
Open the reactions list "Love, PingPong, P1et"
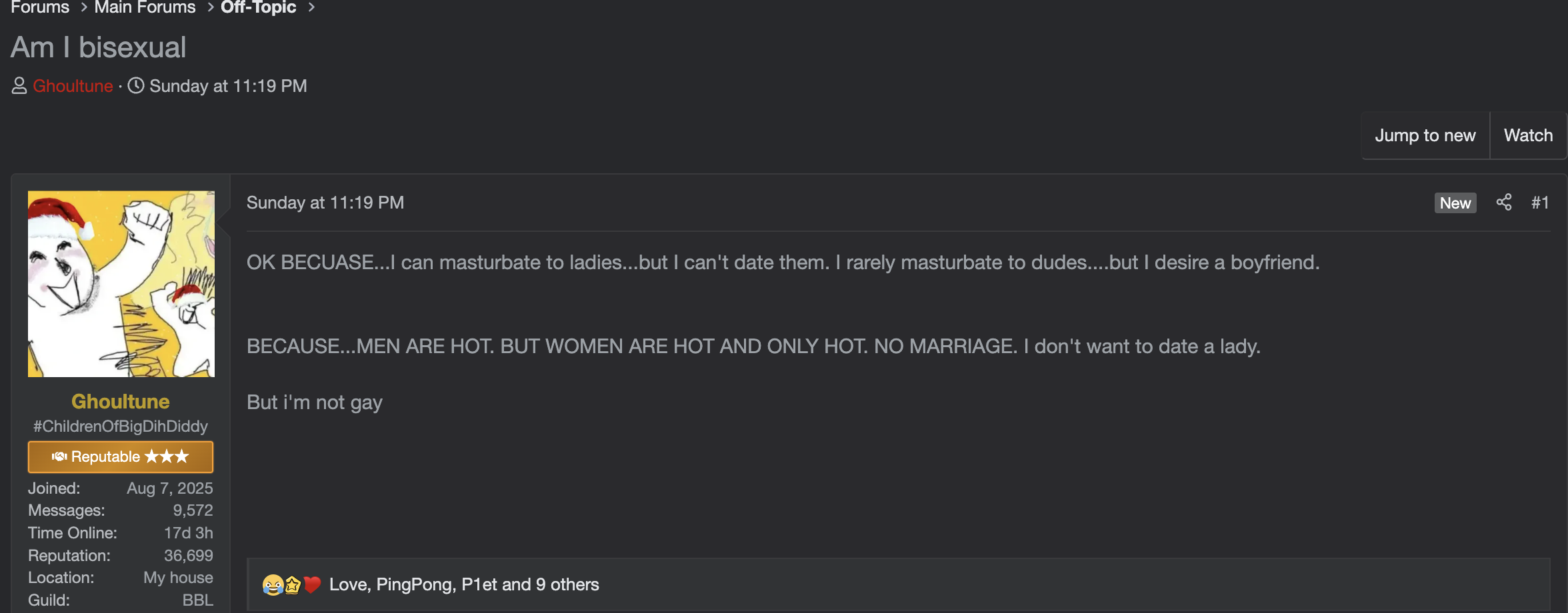click(x=464, y=584)
